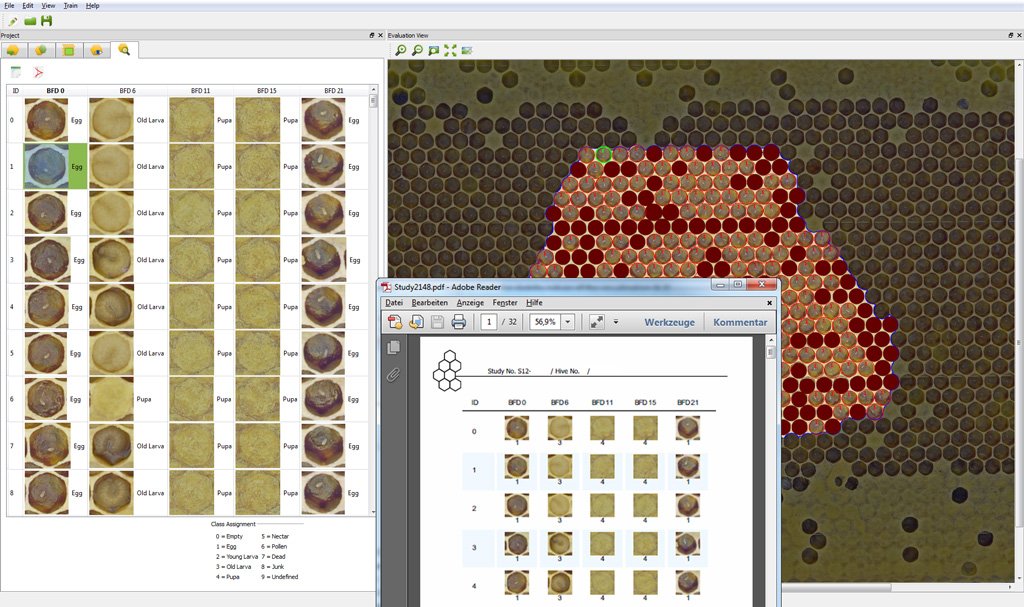Toggle read mode arrows icon in Reader
Image resolution: width=1024 pixels, height=607 pixels.
[x=597, y=322]
